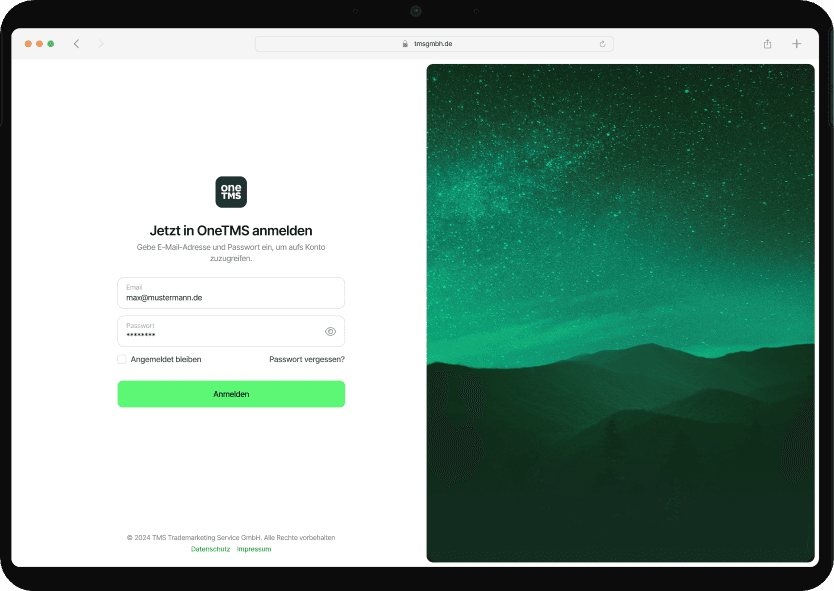This screenshot has width=834, height=591.
Task: Open a new tab with plus icon
Action: point(796,44)
